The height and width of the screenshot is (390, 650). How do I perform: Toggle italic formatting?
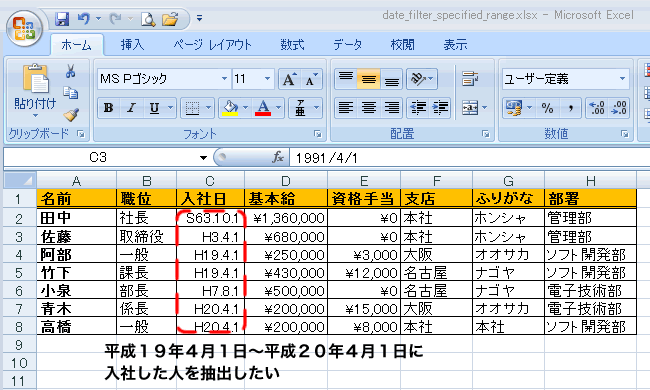131,108
